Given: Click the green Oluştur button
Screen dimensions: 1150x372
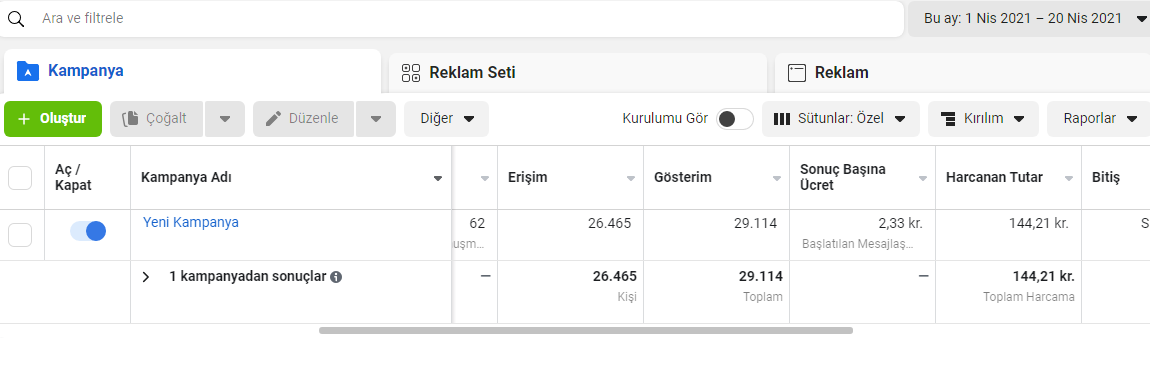Looking at the screenshot, I should (53, 119).
